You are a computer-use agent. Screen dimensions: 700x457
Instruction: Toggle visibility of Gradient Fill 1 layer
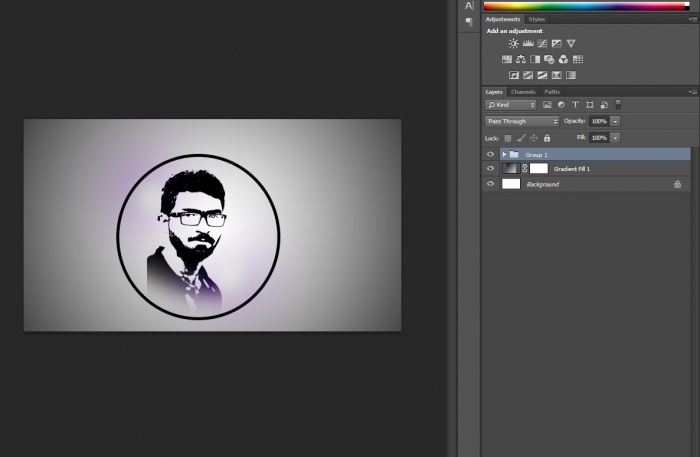click(x=490, y=169)
